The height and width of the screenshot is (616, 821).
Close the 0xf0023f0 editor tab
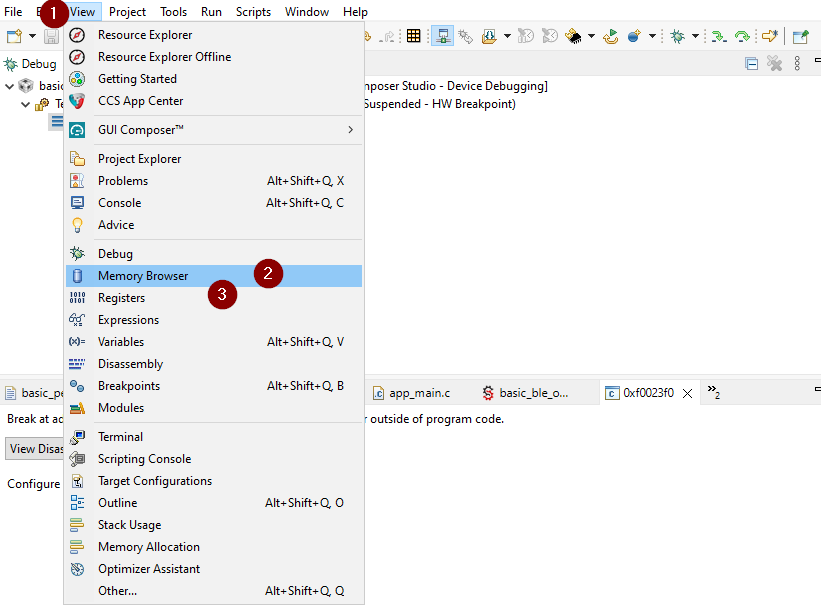[687, 394]
